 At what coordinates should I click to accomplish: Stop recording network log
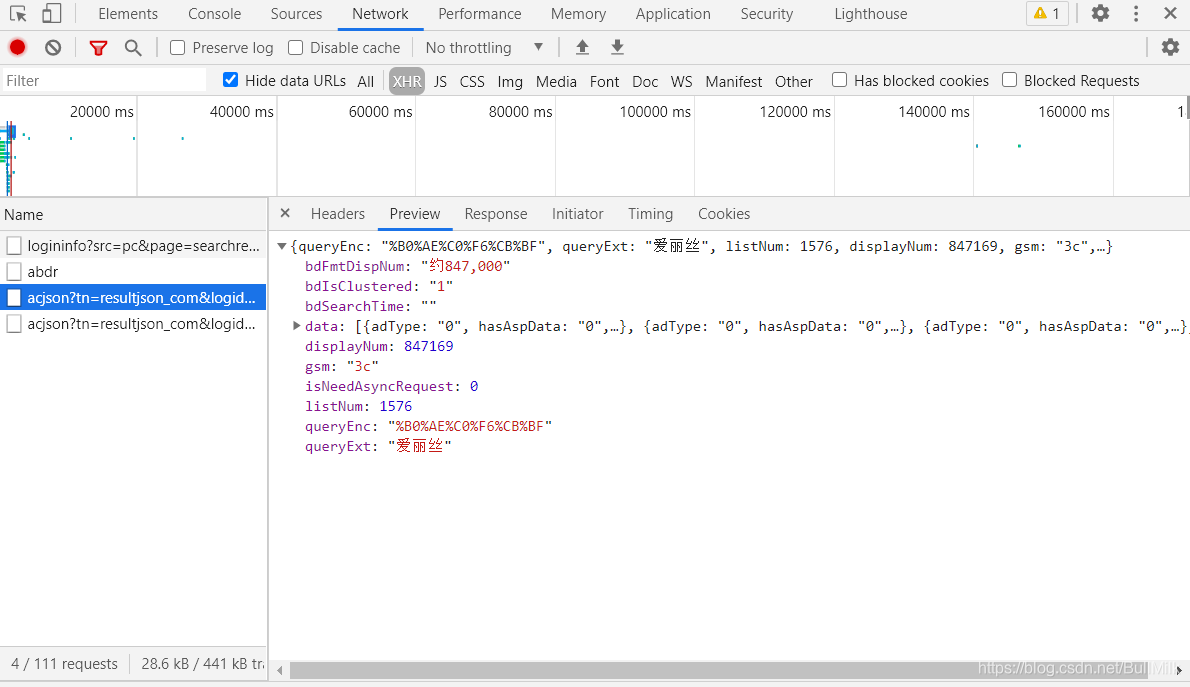coord(16,47)
